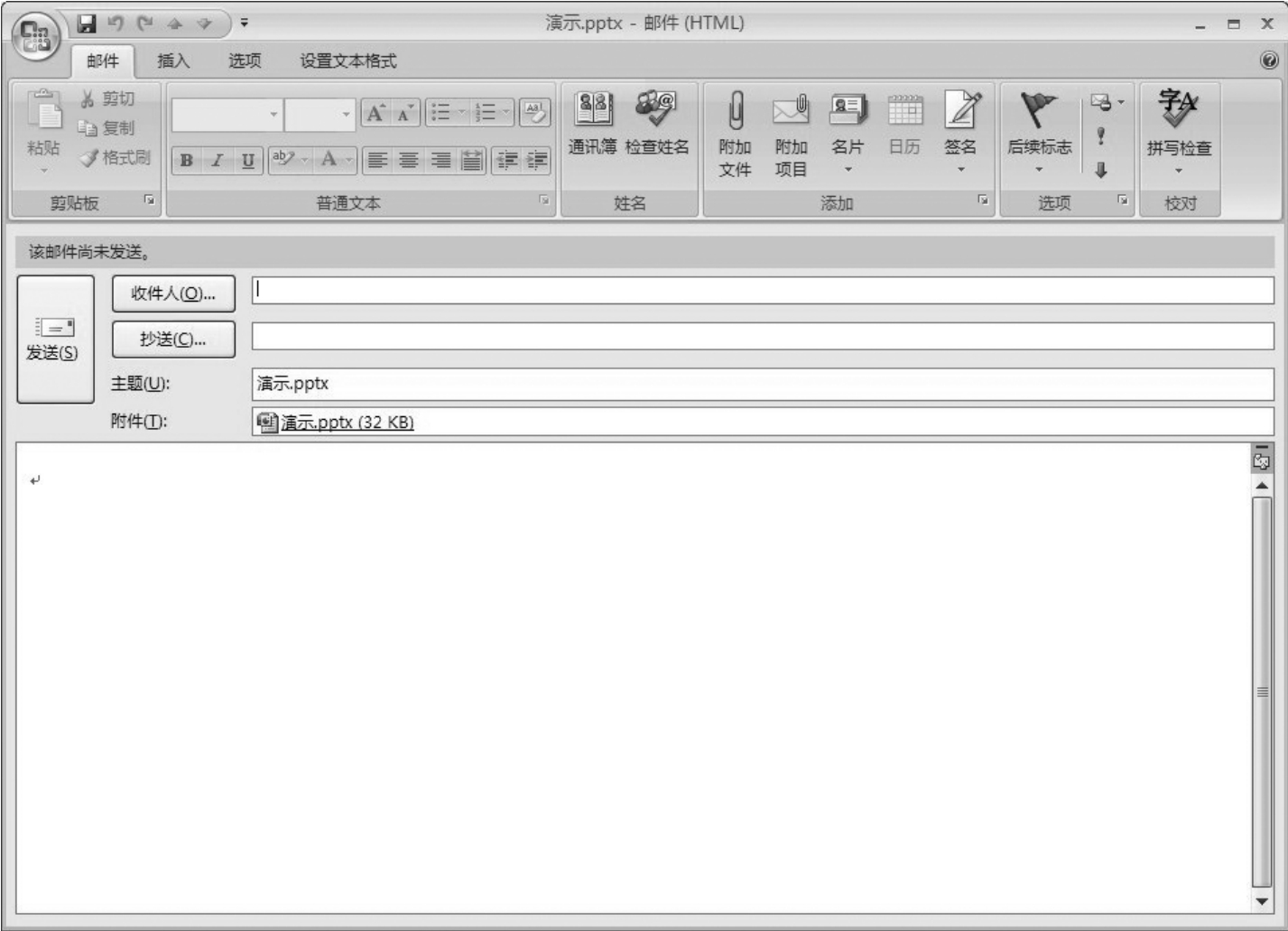Clear formatting with the eraser icon

click(x=535, y=113)
